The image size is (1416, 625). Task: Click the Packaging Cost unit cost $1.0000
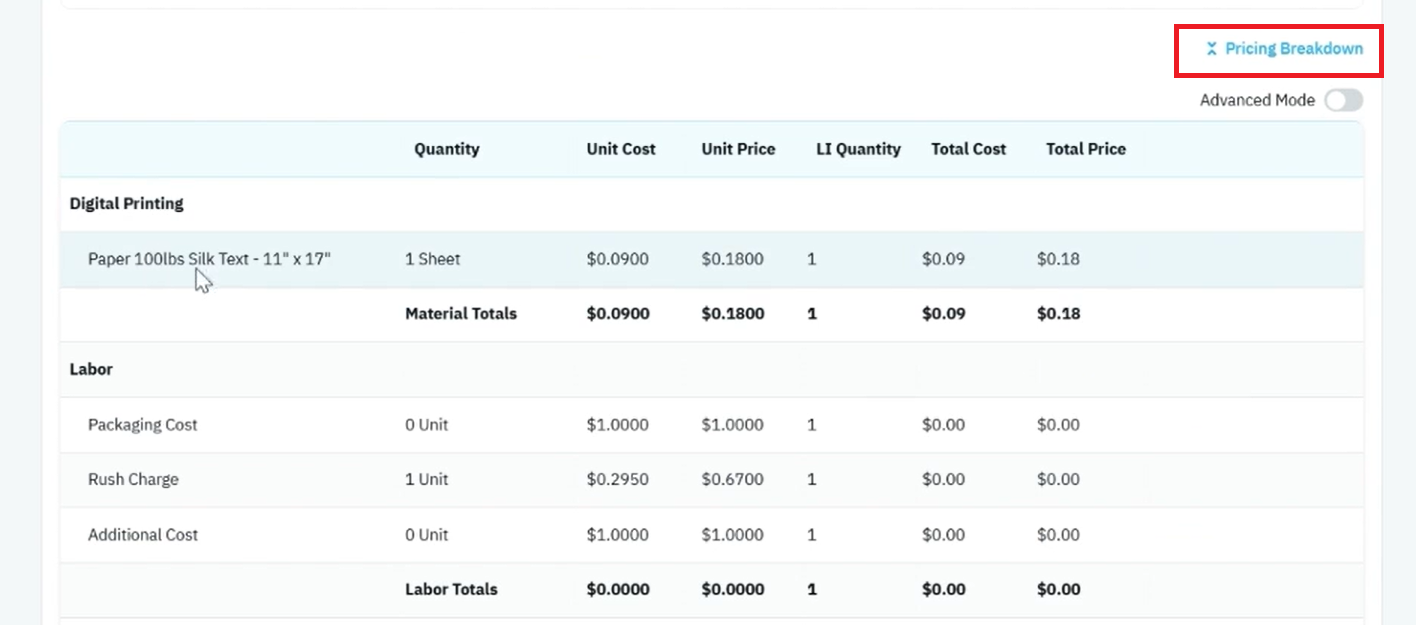(618, 424)
